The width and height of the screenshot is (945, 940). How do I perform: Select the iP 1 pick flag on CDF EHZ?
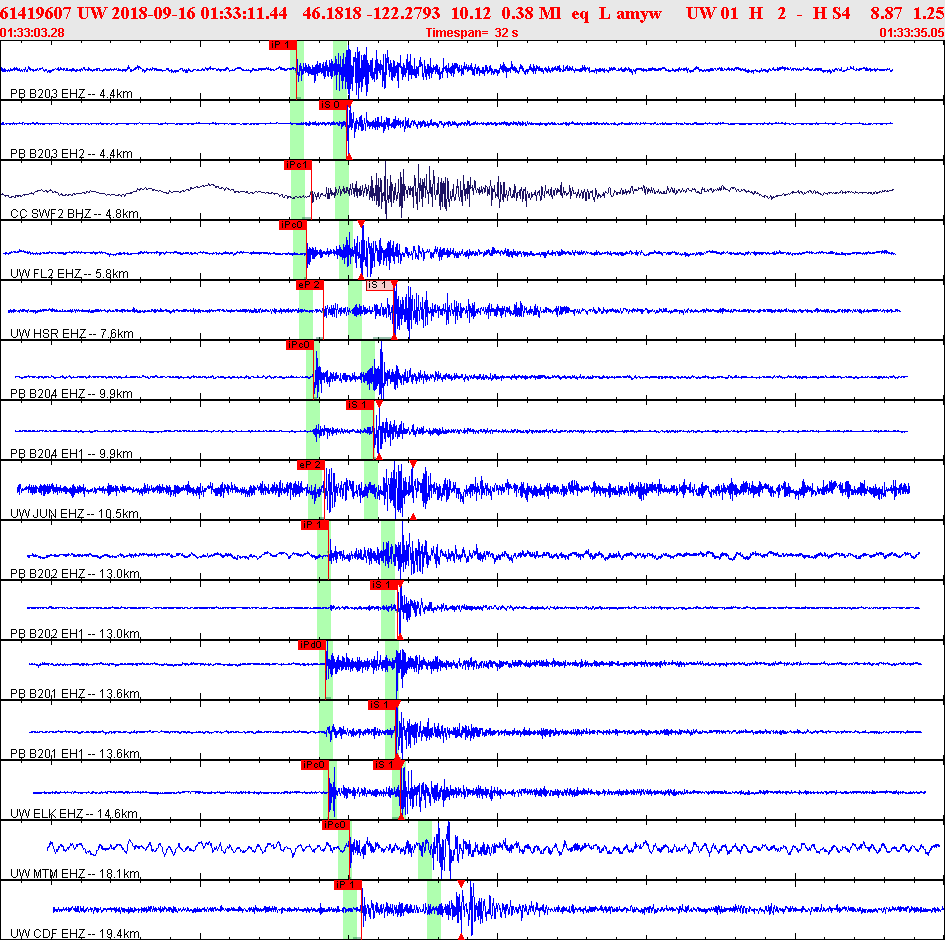tap(348, 885)
